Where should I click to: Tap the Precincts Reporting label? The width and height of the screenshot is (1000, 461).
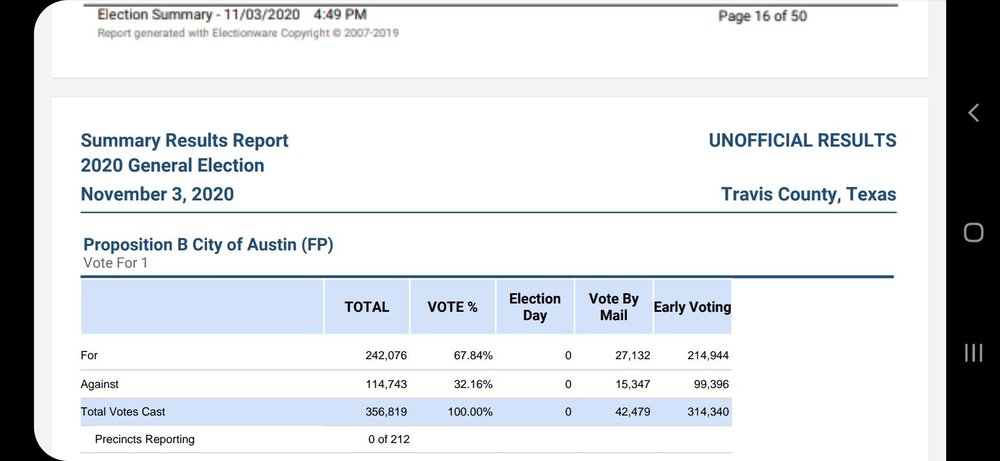(x=145, y=439)
